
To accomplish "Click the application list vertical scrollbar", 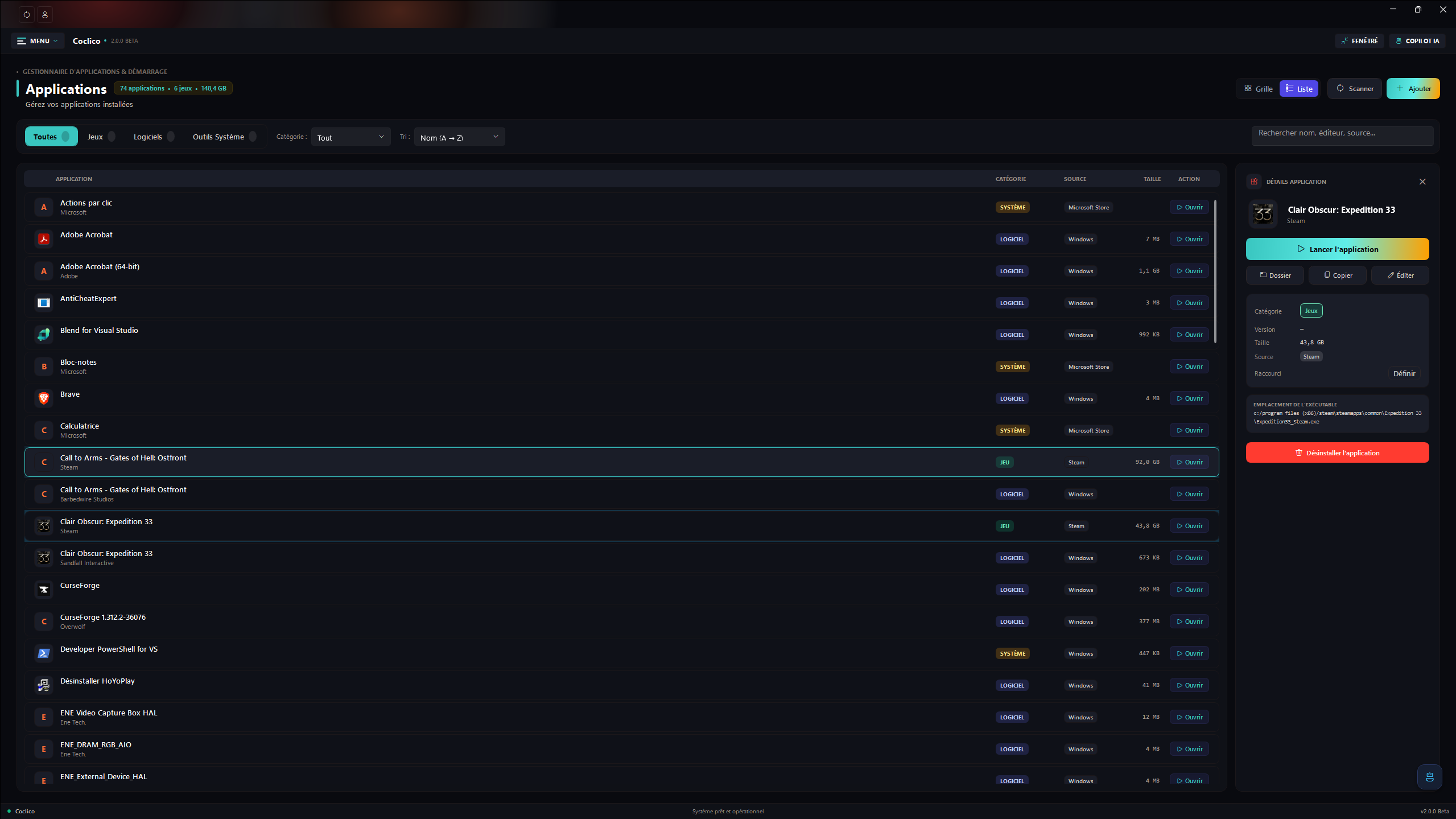I will click(x=1215, y=271).
